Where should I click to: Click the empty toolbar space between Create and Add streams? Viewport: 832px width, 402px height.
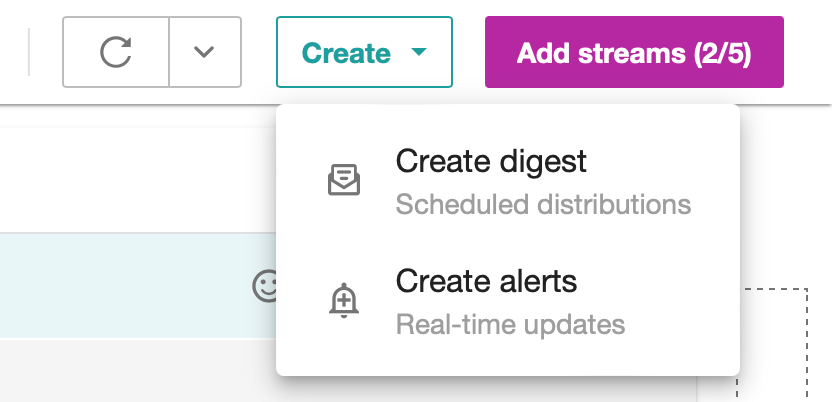pyautogui.click(x=469, y=52)
